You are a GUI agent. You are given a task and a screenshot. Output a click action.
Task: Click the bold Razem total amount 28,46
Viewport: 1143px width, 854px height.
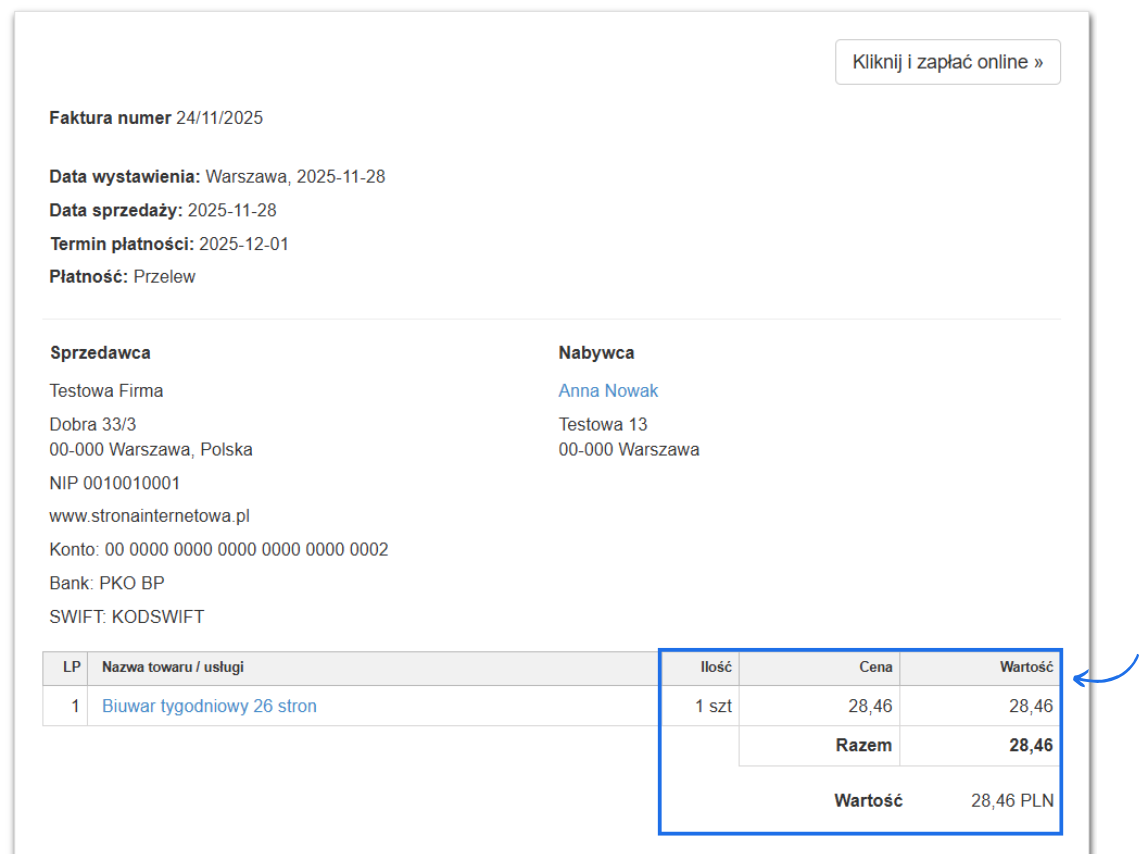[1030, 745]
